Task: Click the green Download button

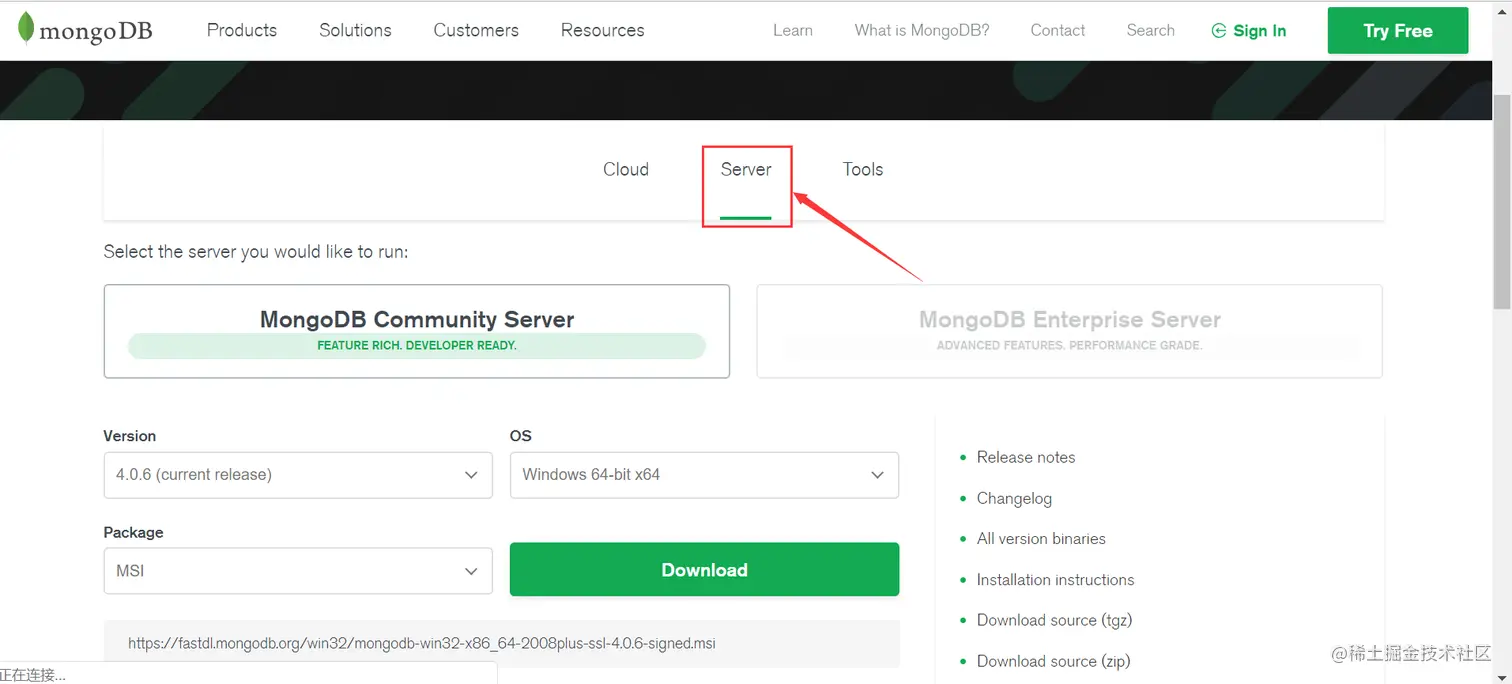Action: pos(704,570)
